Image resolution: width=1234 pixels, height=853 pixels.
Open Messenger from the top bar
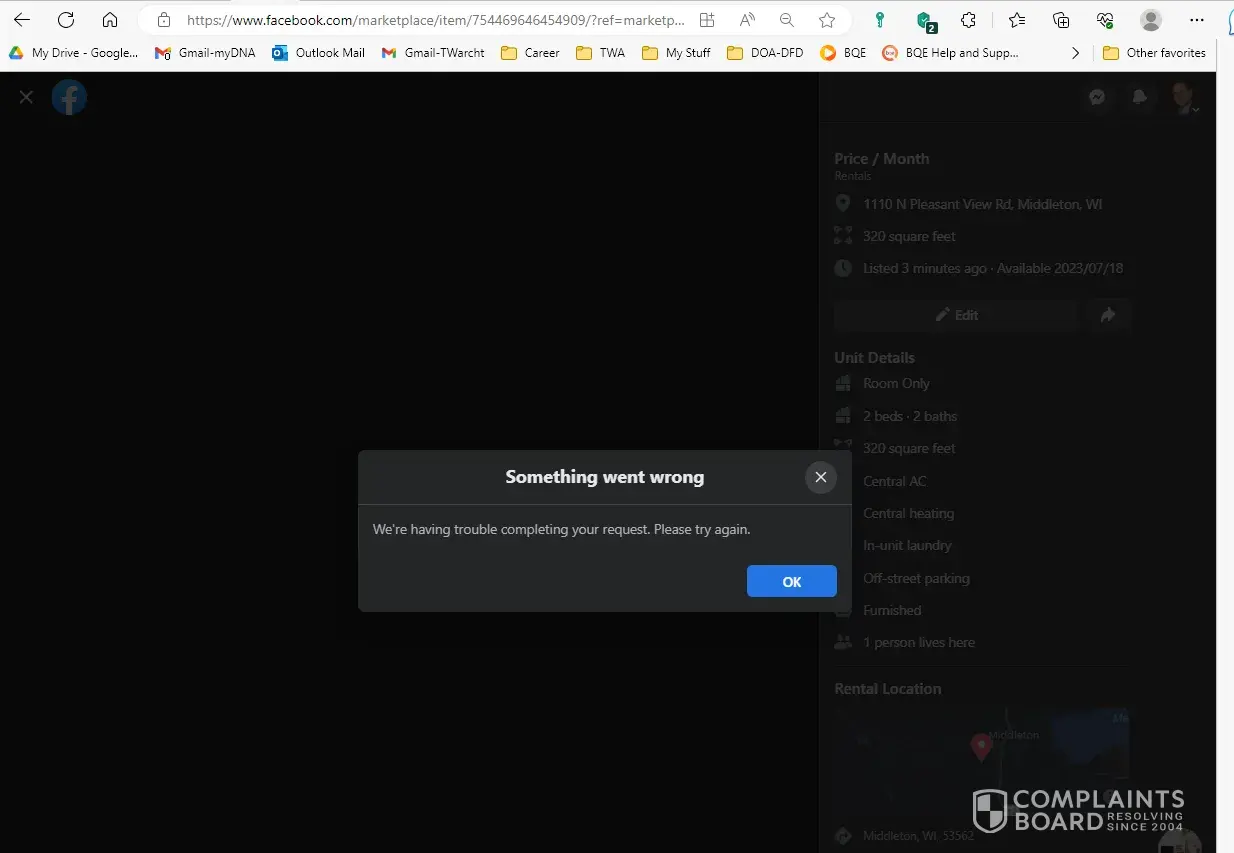point(1097,97)
